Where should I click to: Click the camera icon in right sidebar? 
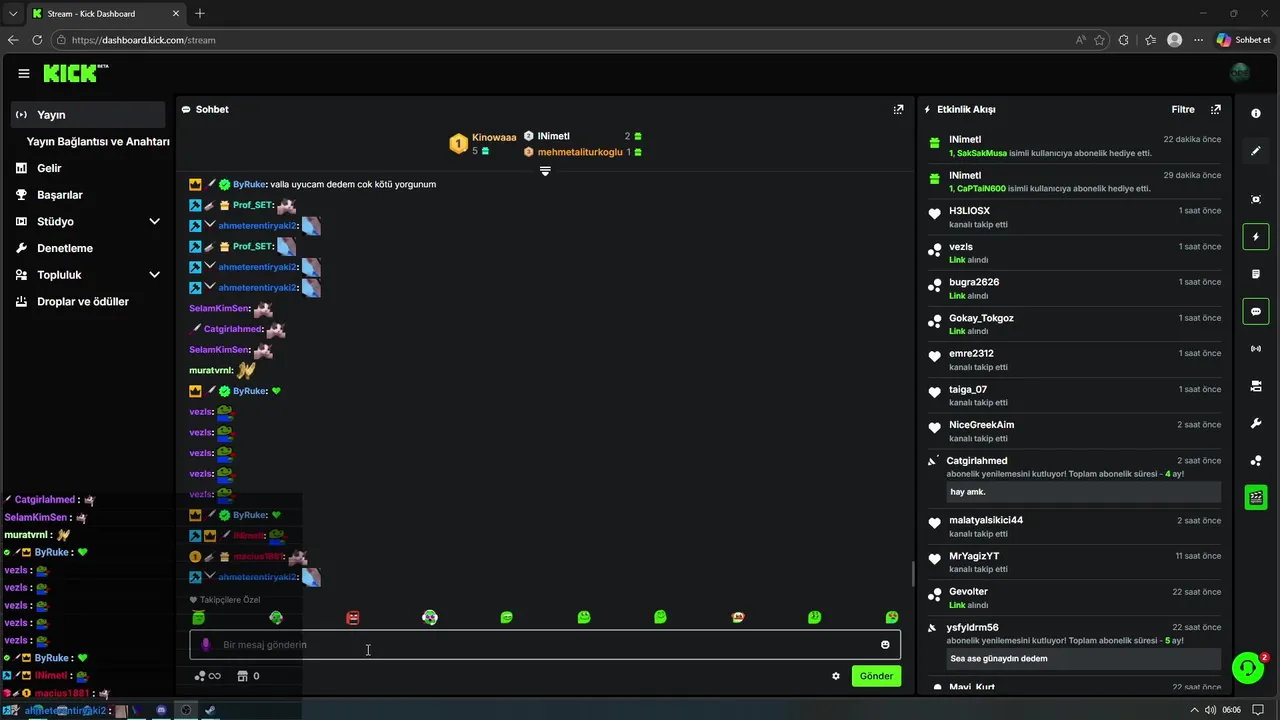click(1256, 386)
